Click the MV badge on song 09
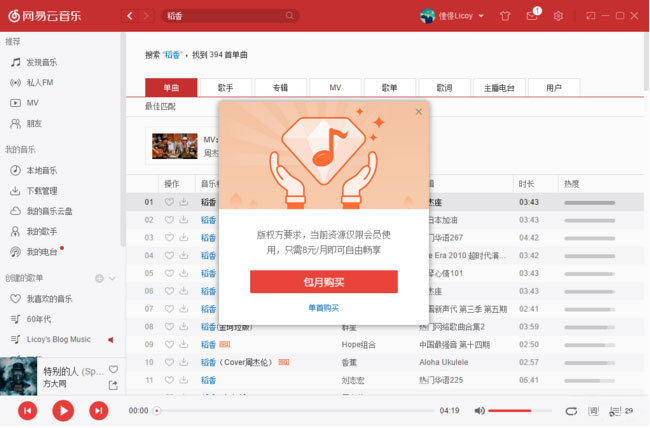Viewport: 650px width, 428px height. coord(224,344)
